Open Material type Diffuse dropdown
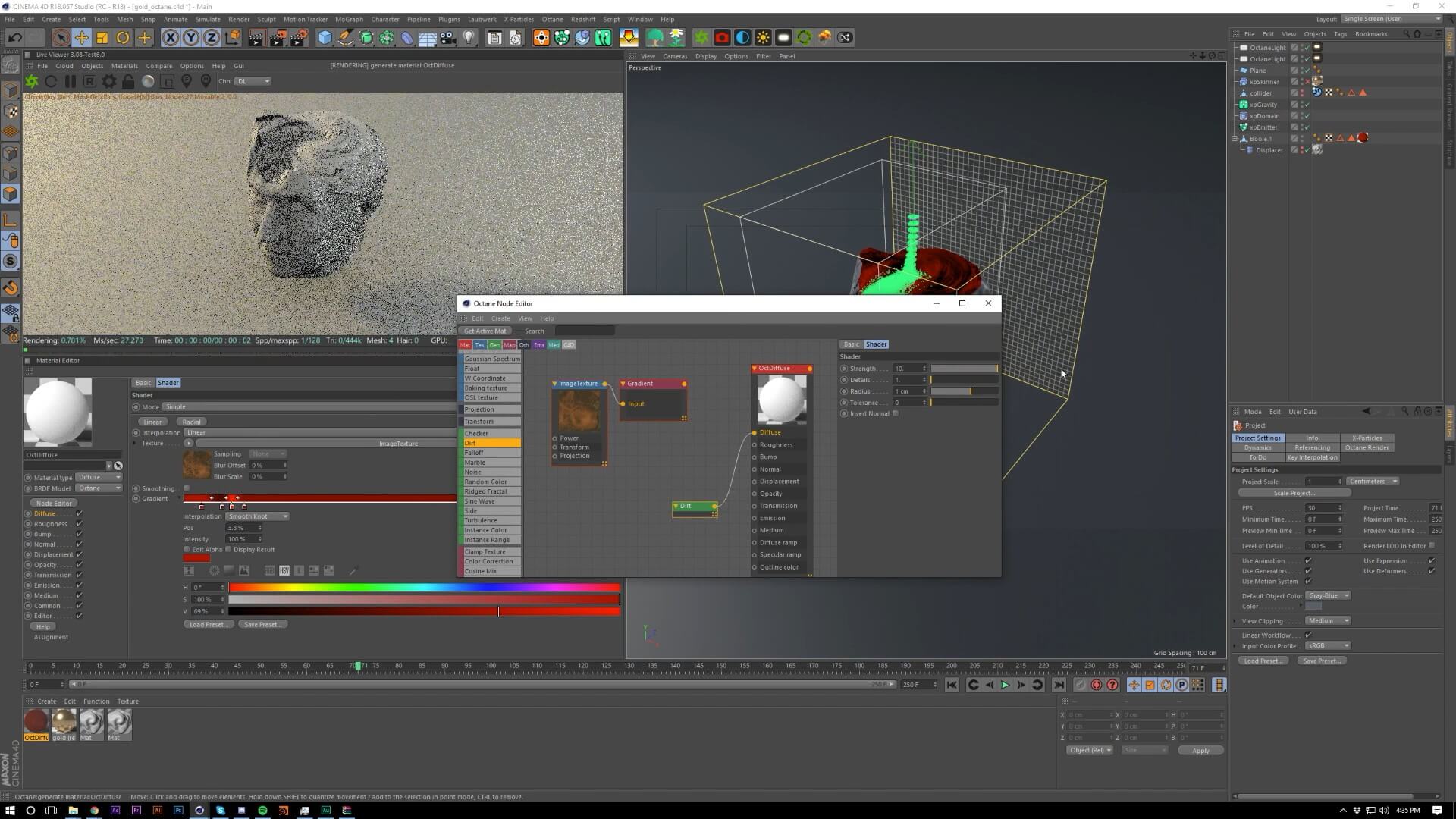 tap(99, 477)
